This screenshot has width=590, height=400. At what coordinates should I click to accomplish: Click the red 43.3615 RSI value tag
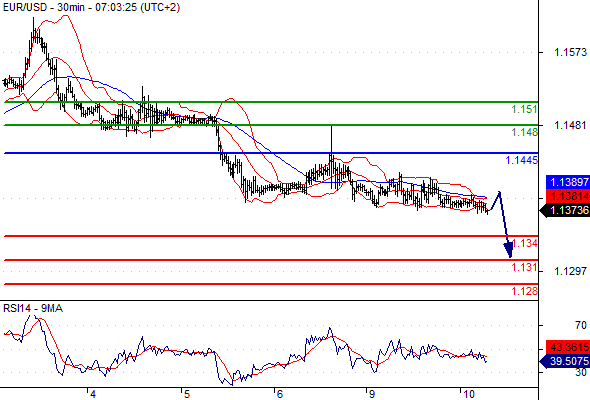568,347
